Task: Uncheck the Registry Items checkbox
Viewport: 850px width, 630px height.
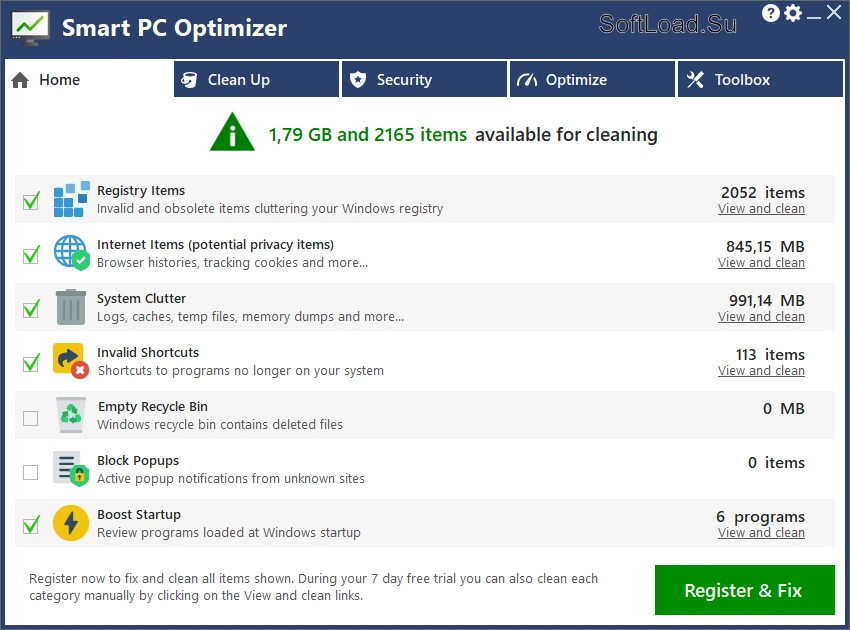Action: coord(31,201)
